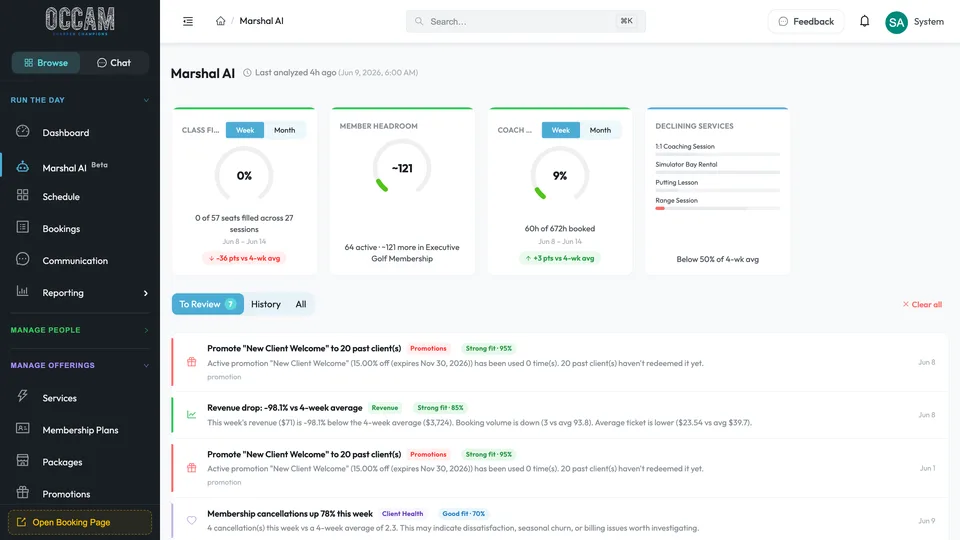Click the chart icon on Revenue drop row
This screenshot has width=960, height=540.
[192, 414]
